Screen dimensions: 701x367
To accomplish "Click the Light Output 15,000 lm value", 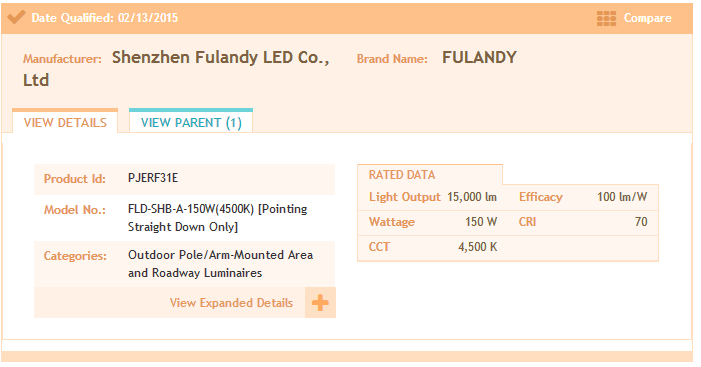I will [x=472, y=197].
